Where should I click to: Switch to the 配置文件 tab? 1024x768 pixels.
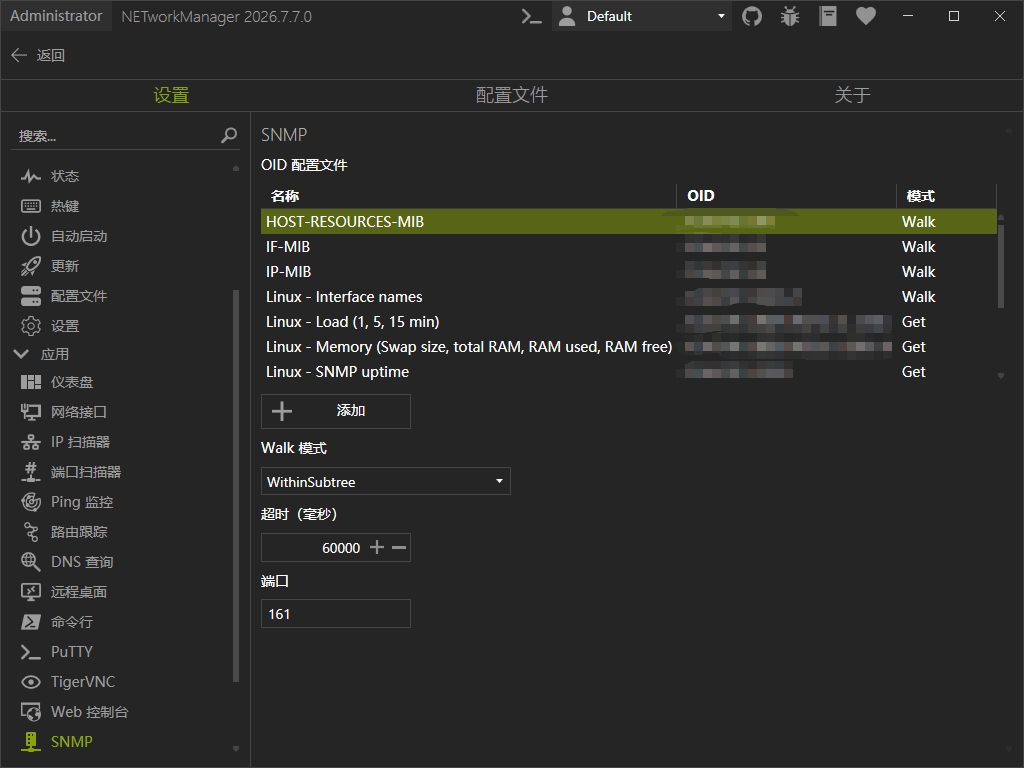(511, 95)
